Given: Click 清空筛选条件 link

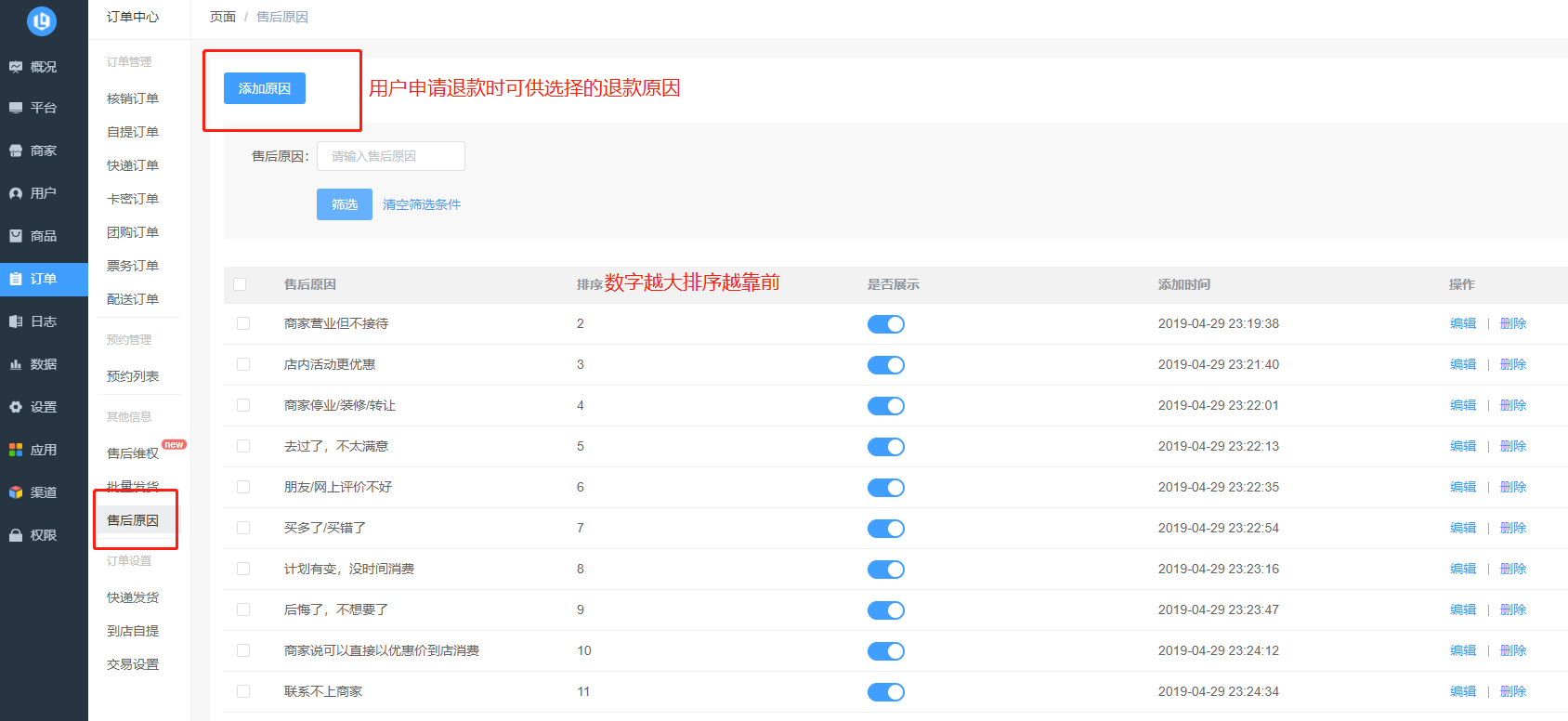Looking at the screenshot, I should coord(422,204).
